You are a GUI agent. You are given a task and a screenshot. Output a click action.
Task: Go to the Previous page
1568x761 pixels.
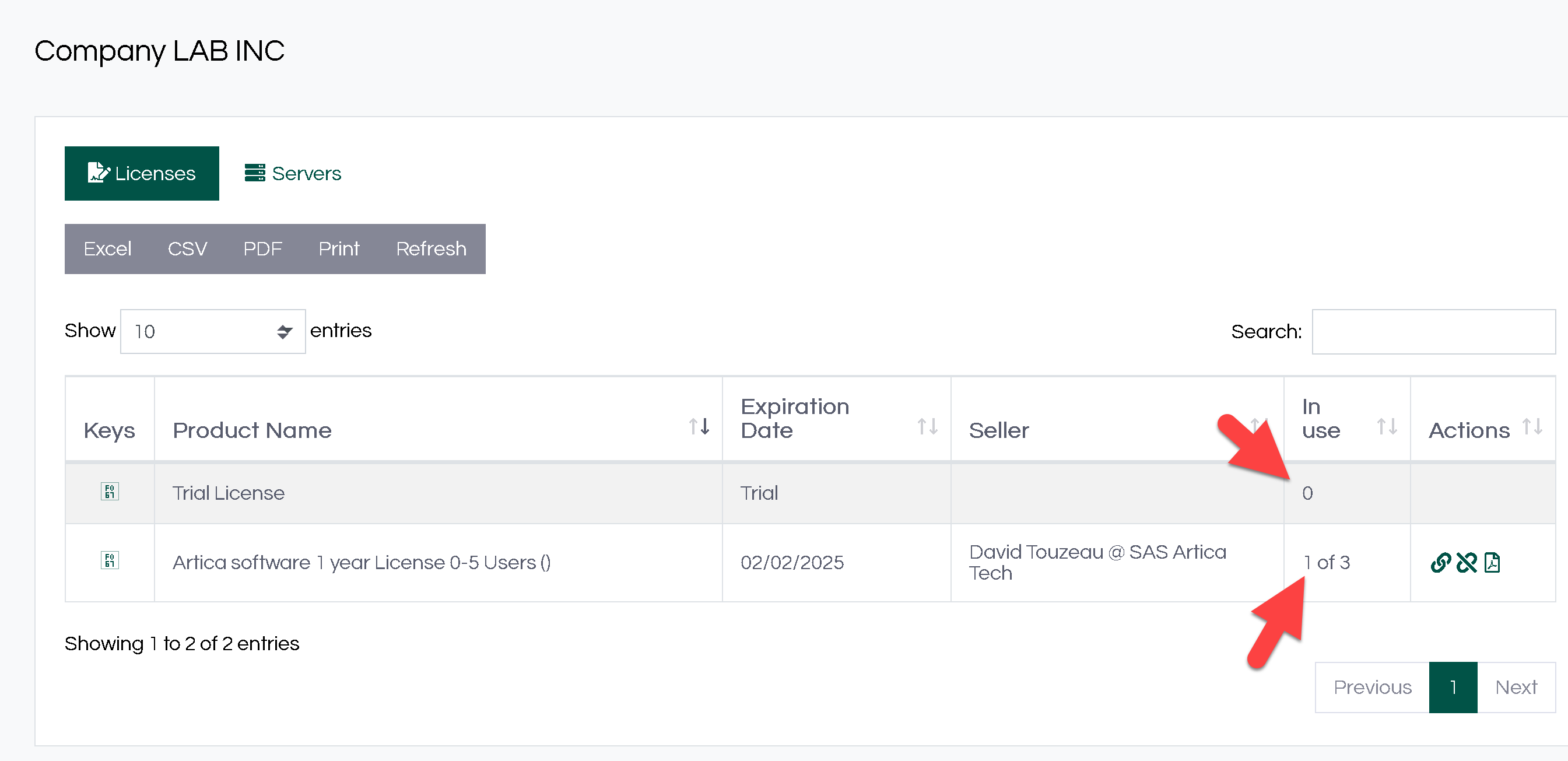(1372, 687)
